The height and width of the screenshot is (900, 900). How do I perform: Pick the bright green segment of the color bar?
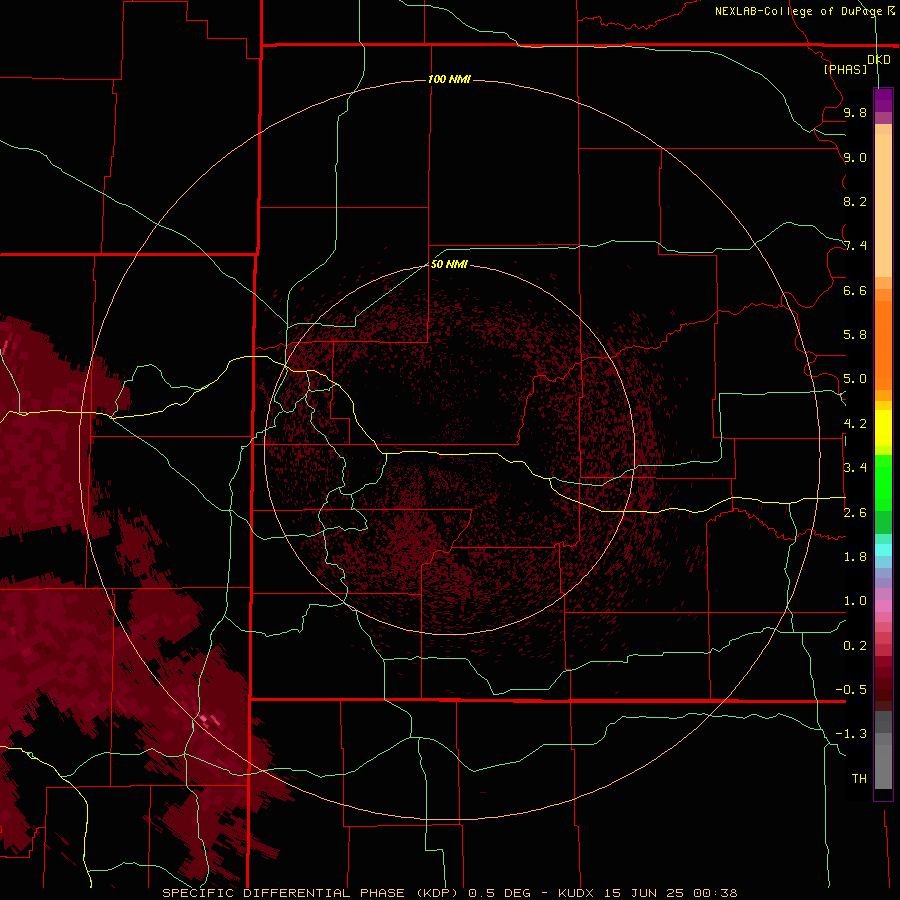(x=883, y=482)
